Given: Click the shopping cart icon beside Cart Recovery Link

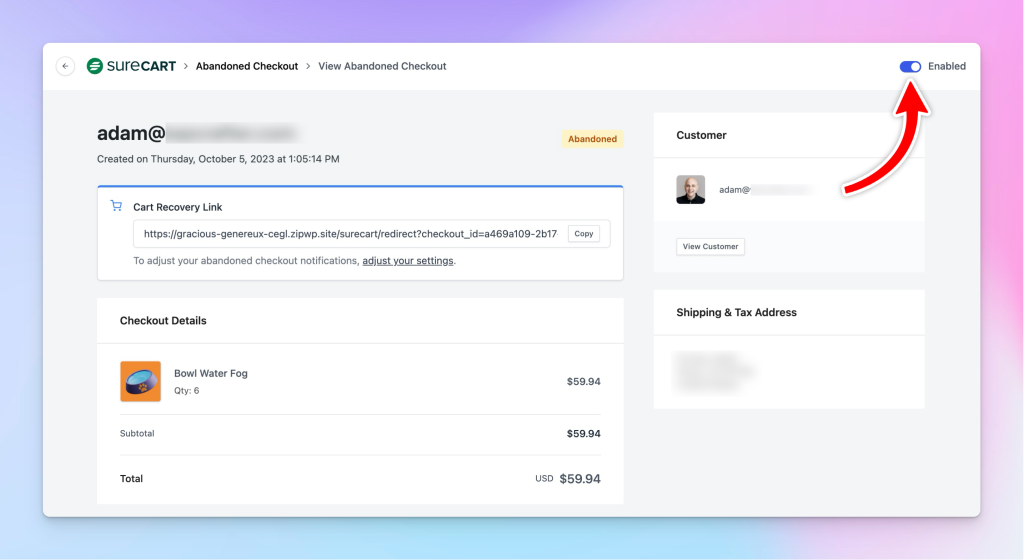Looking at the screenshot, I should 116,207.
